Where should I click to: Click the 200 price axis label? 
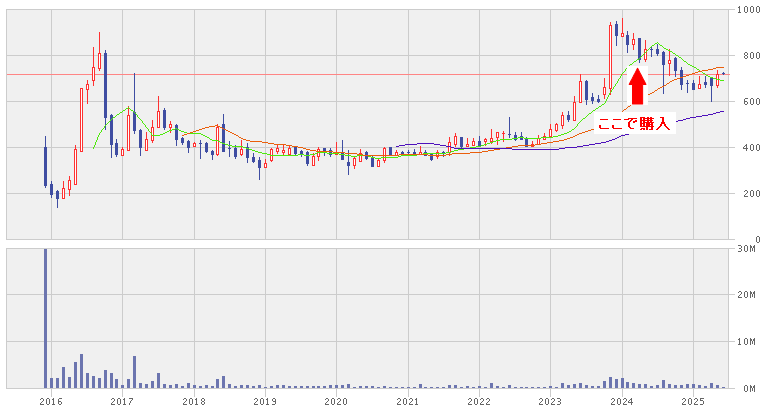751,193
